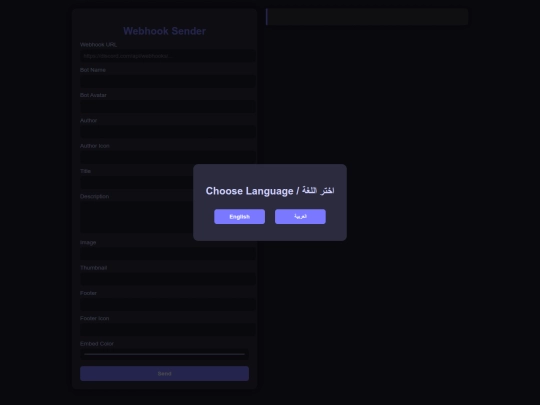Choose the العربية language button
The image size is (540, 405).
click(300, 217)
